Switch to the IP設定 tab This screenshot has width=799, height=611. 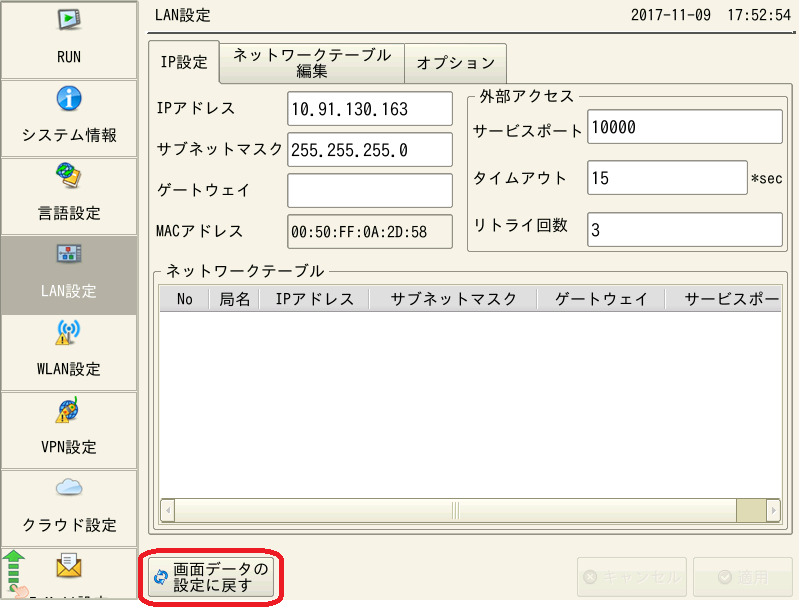tap(183, 63)
